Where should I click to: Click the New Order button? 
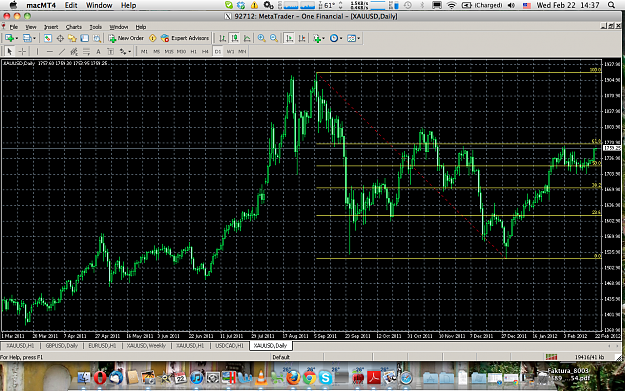tap(126, 38)
